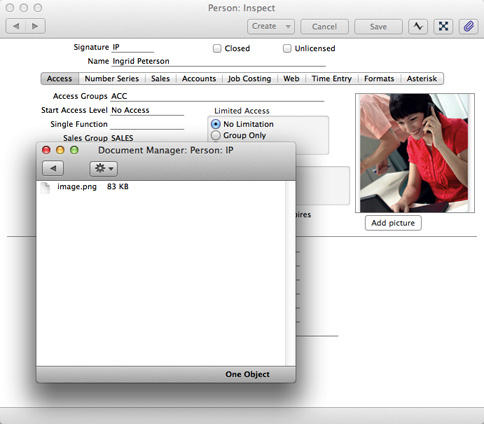Zoom the Document Manager window
Viewport: 484px width, 424px height.
(74, 150)
